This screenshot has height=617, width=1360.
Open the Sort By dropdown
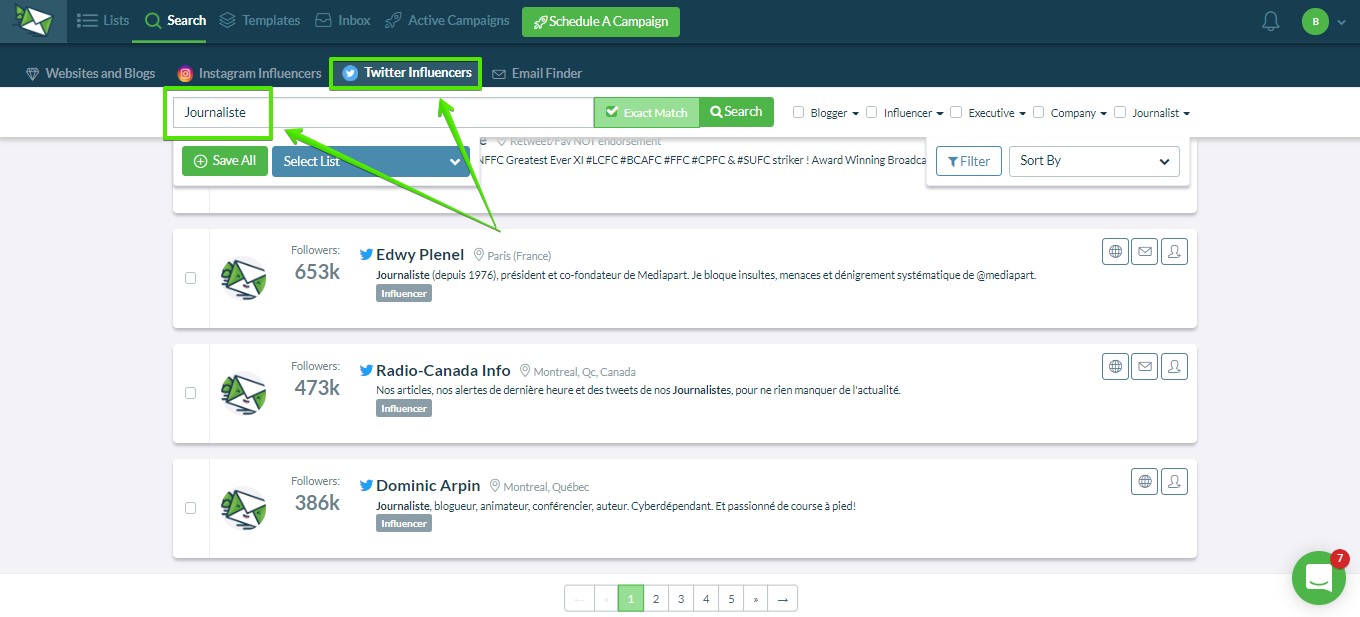[1094, 161]
